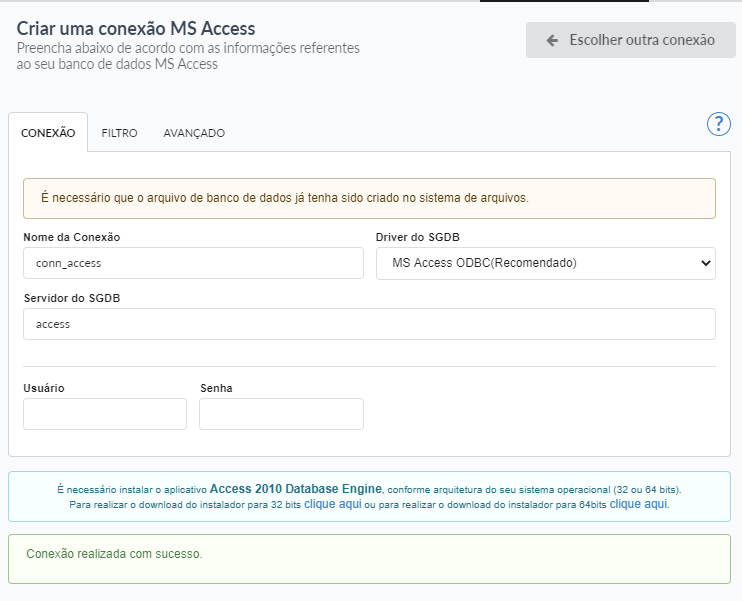Click the 64bits installer clique aqui link
This screenshot has width=742, height=601.
(638, 505)
